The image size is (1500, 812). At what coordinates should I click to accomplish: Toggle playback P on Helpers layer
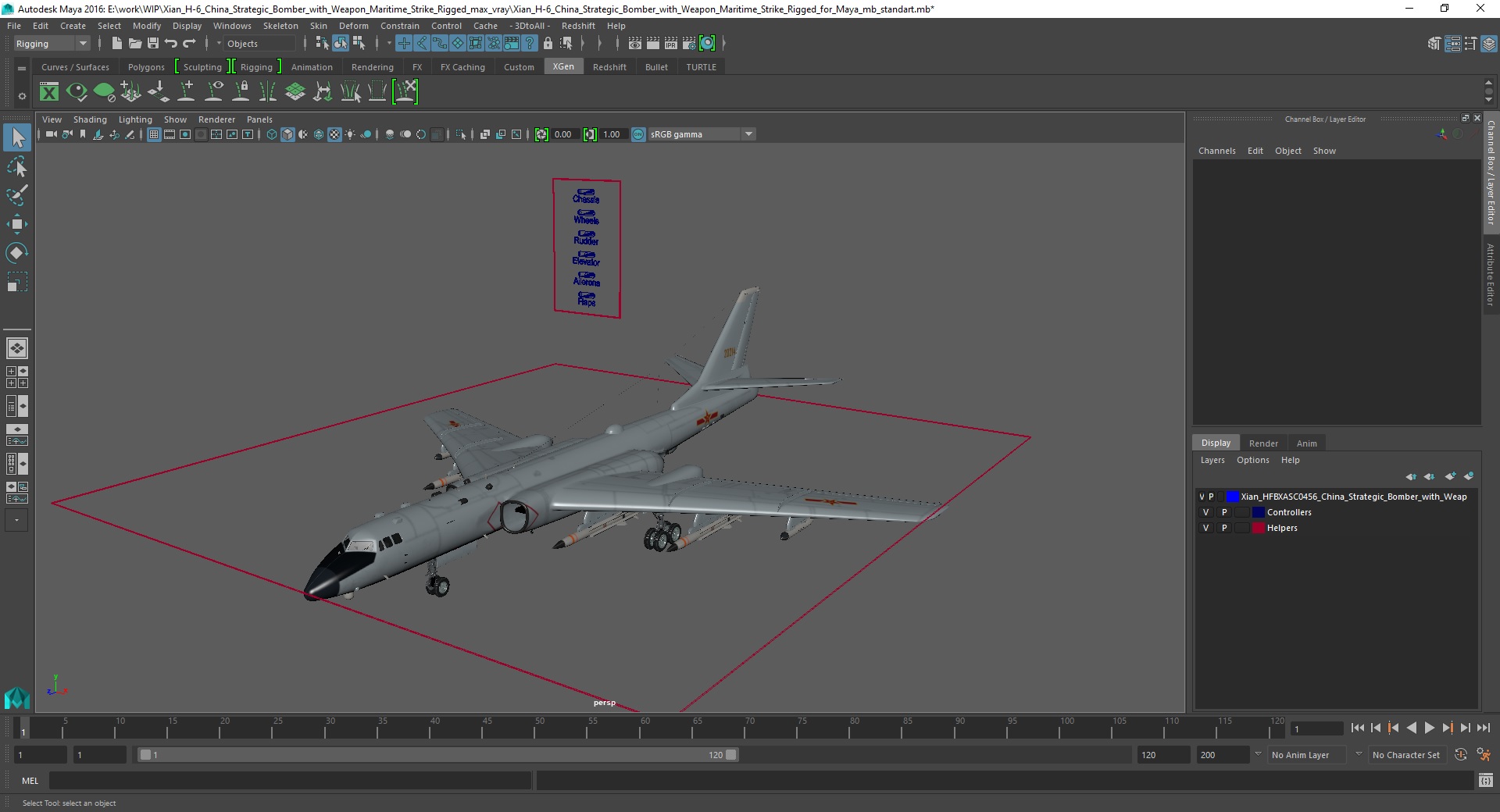pyautogui.click(x=1224, y=528)
